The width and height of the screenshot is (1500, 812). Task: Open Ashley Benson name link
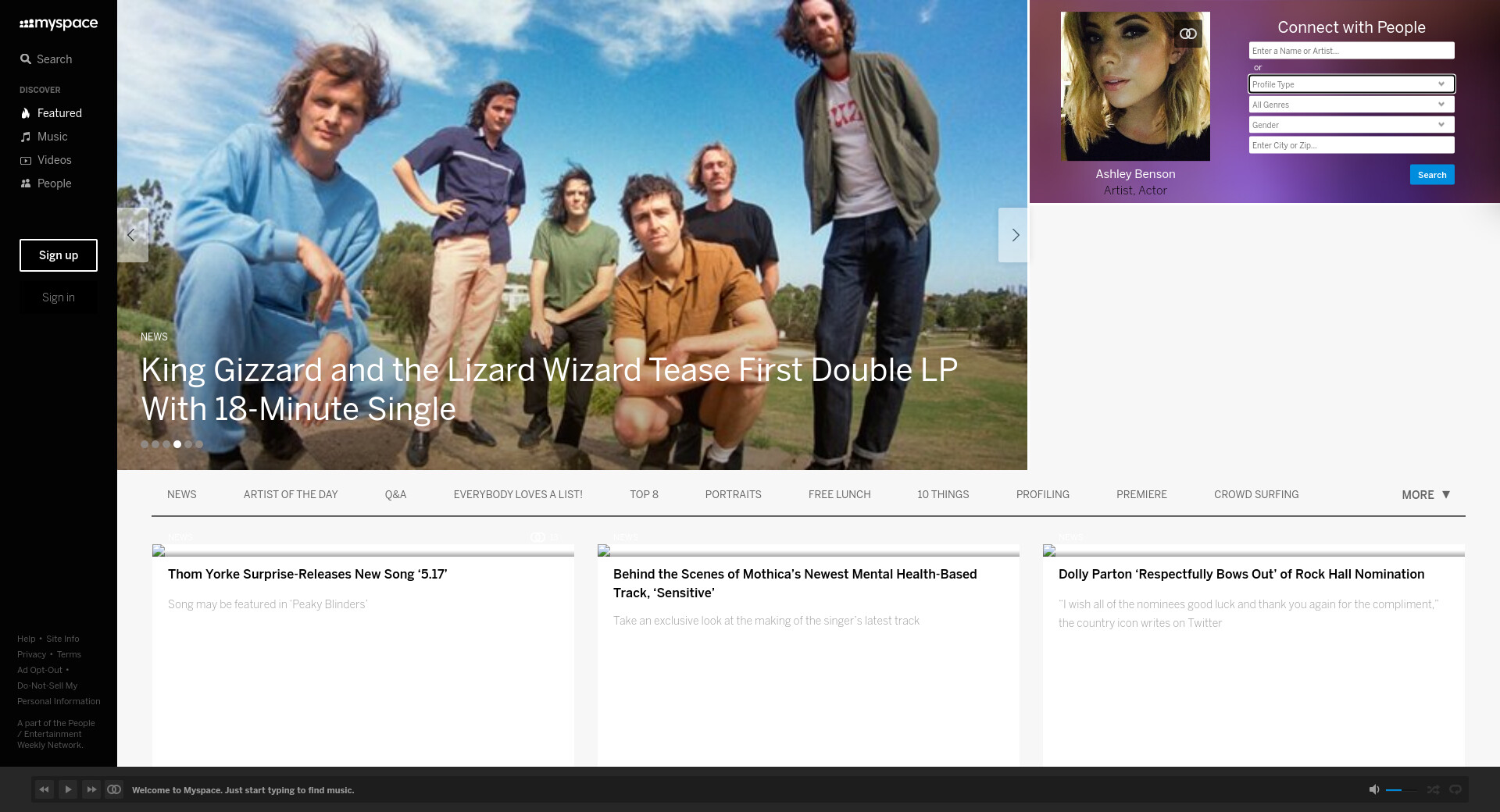pyautogui.click(x=1135, y=174)
